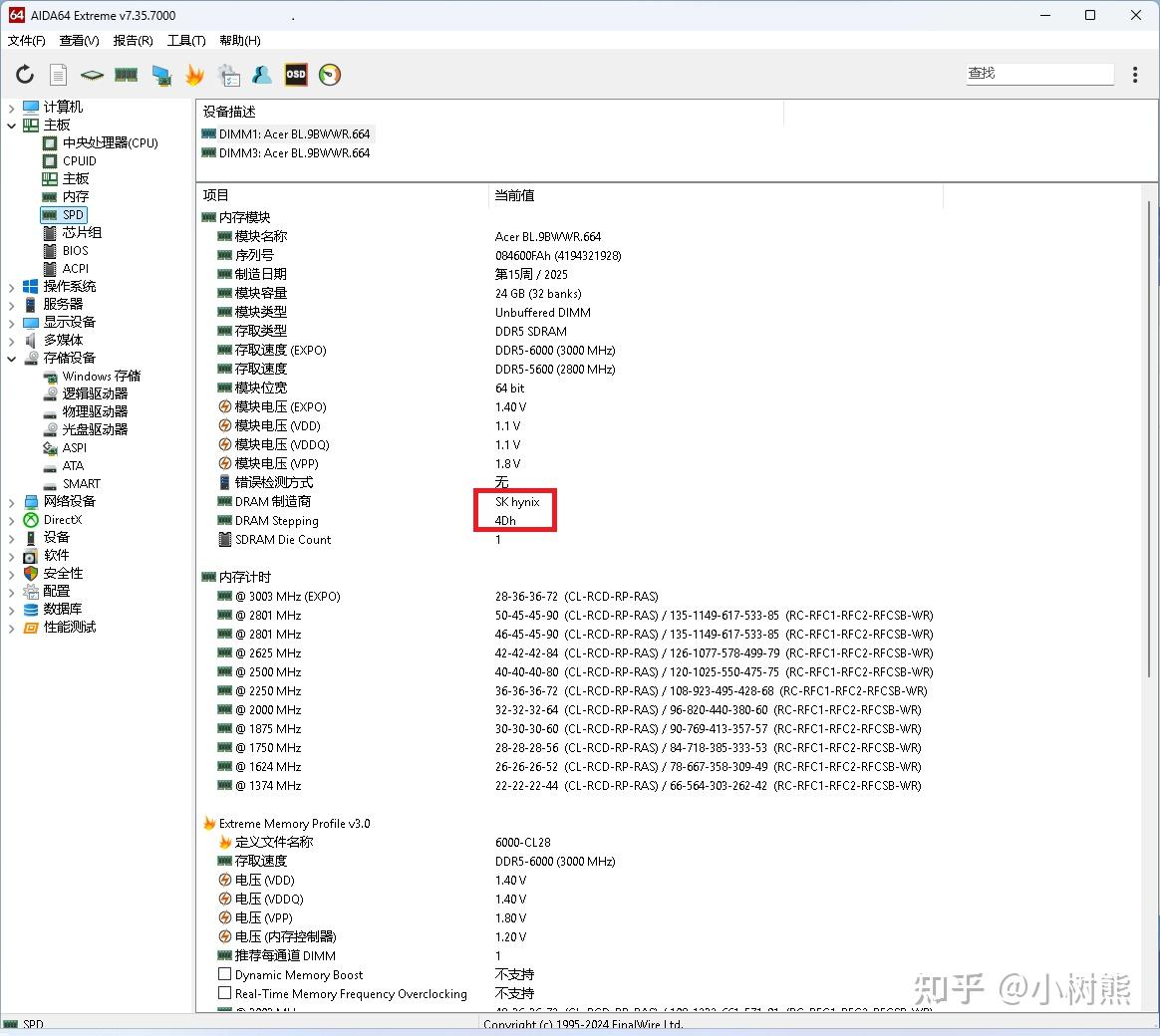Click the vertical ellipsis options button

pos(1136,74)
